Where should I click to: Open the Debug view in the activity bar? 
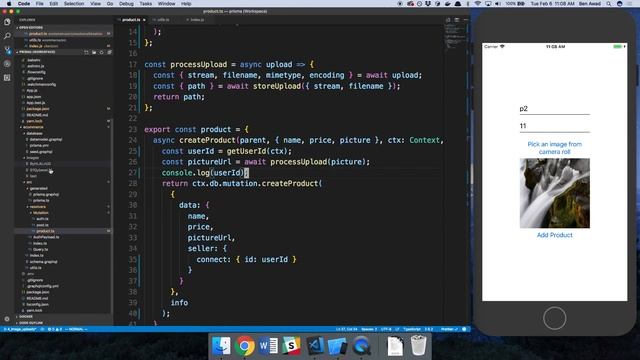pos(7,64)
